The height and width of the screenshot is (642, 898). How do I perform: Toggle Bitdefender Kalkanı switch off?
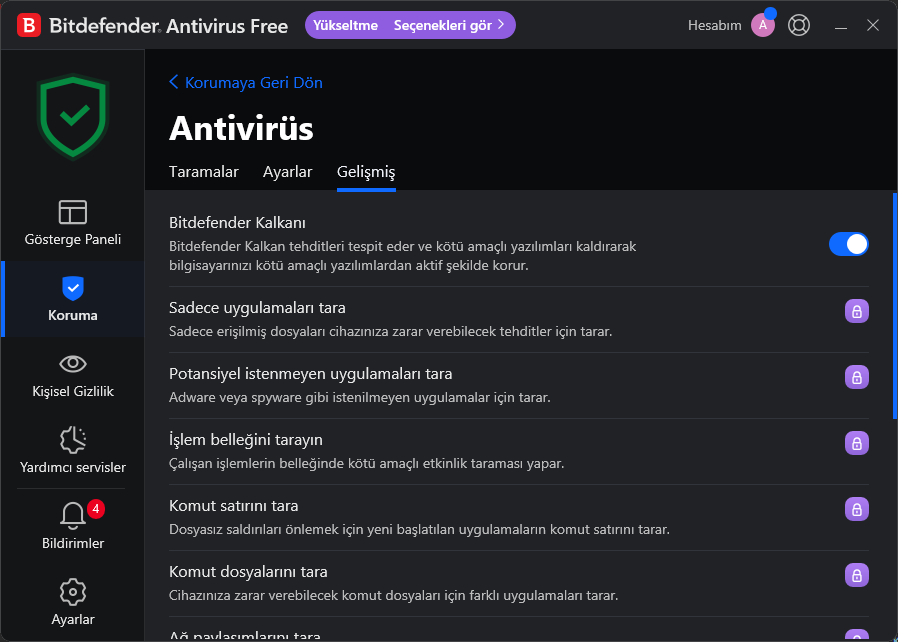coord(848,244)
